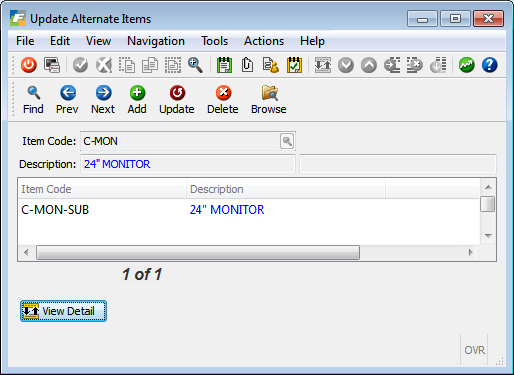Click the View Detail button
The height and width of the screenshot is (375, 514).
[x=63, y=311]
